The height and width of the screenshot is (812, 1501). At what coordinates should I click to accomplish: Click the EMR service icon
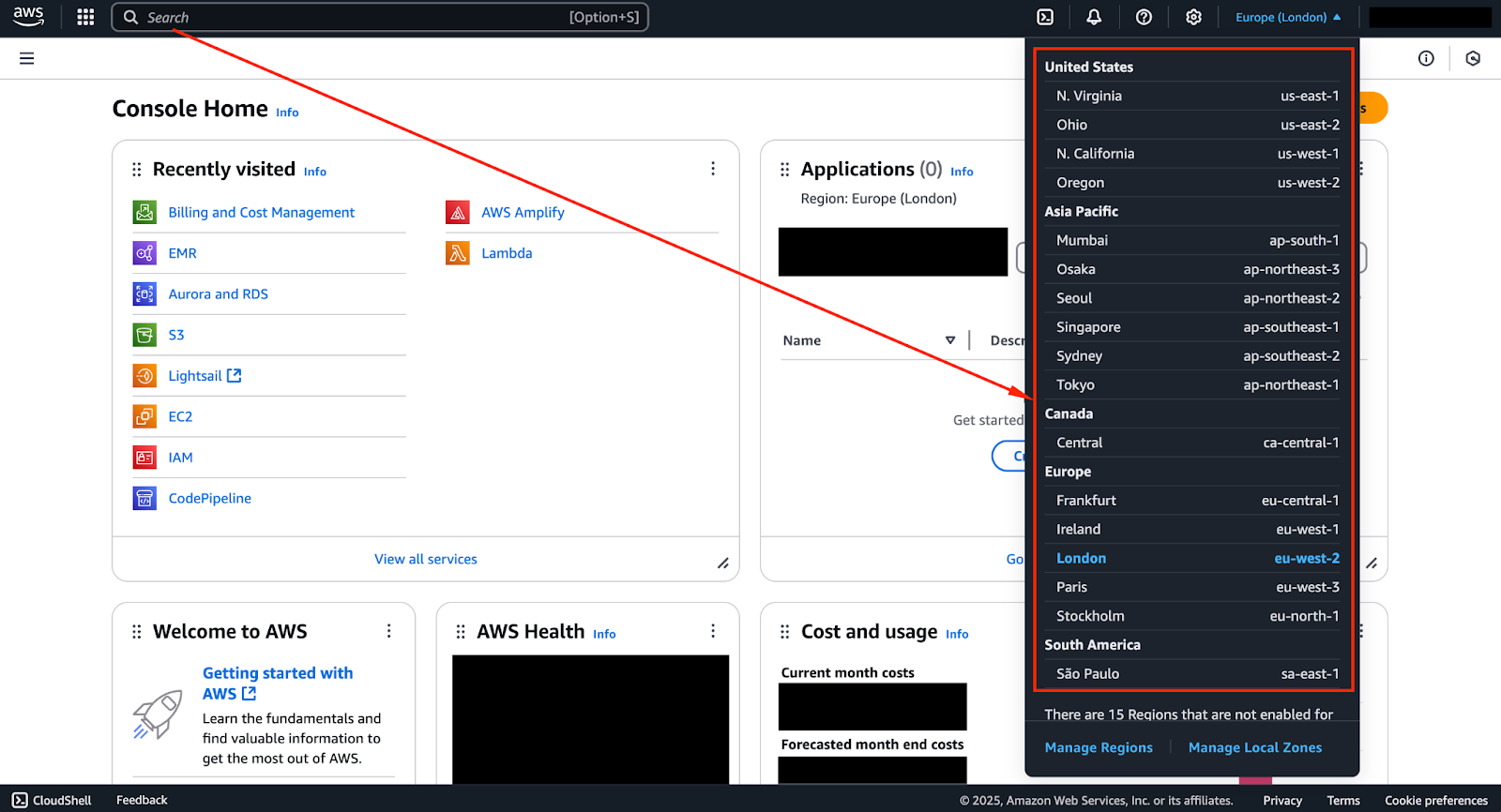coord(144,253)
